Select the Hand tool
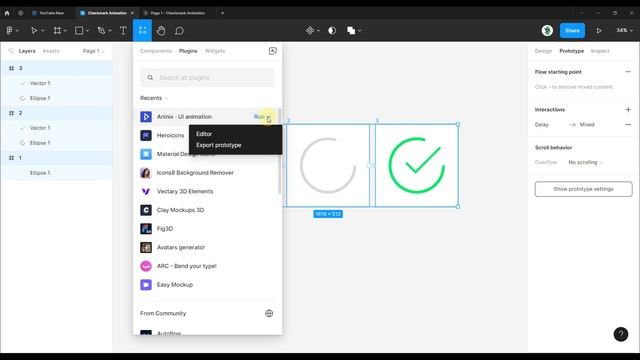Image resolution: width=640 pixels, height=360 pixels. pos(161,31)
